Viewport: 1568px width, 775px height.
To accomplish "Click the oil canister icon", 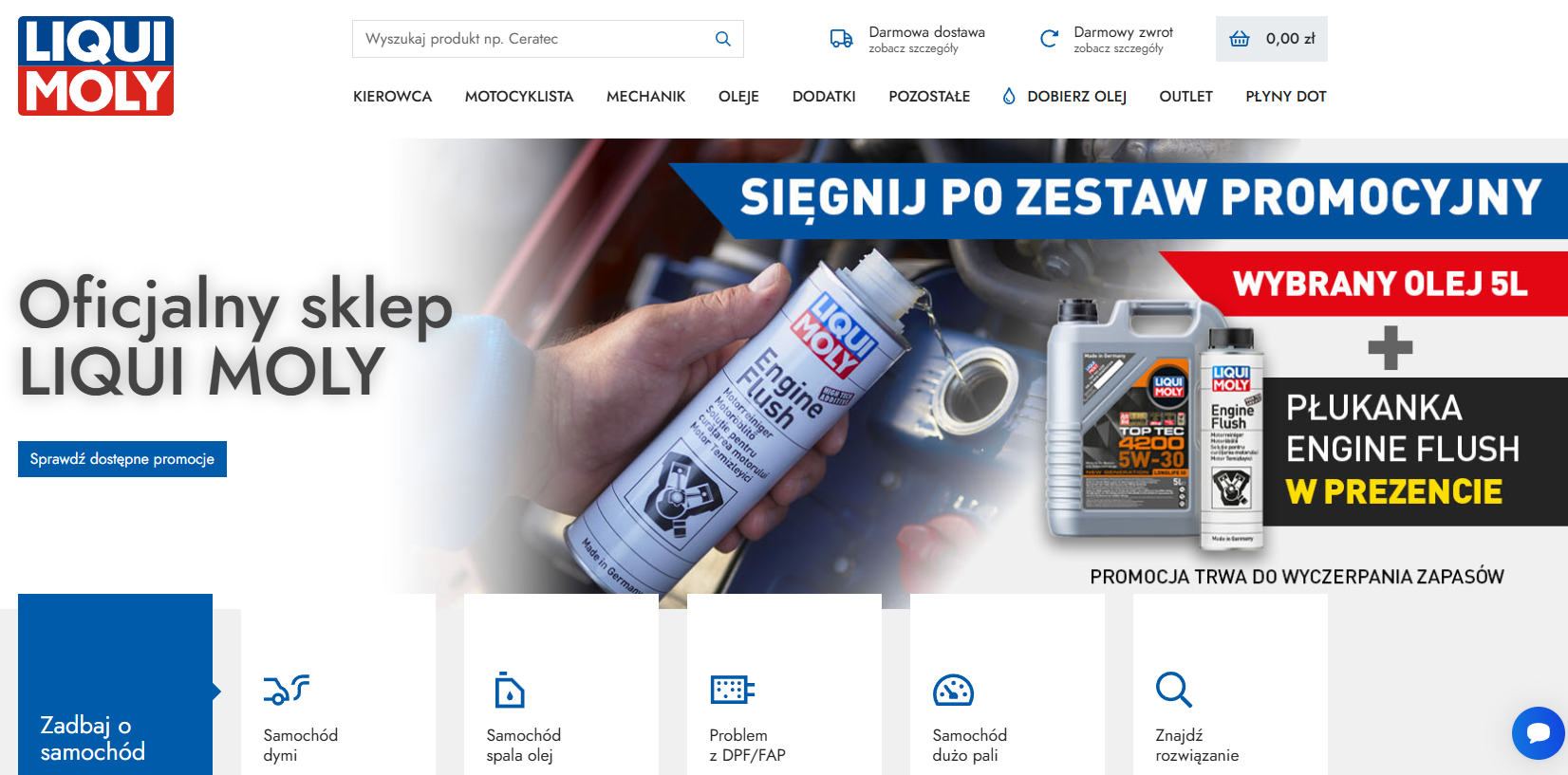I will pos(509,690).
